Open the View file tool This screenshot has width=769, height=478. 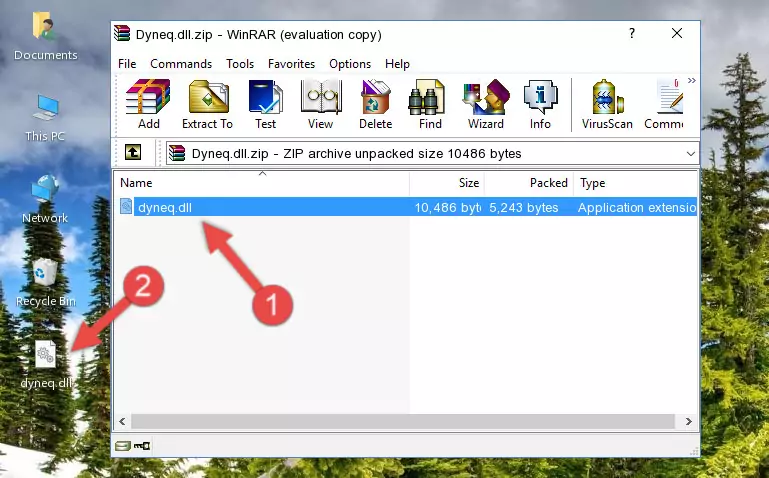click(x=321, y=104)
